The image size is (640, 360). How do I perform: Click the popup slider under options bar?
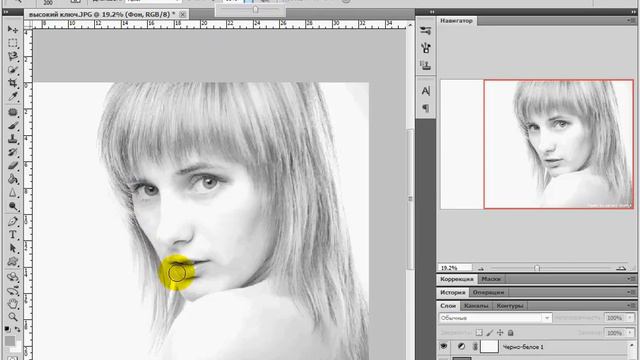256,9
